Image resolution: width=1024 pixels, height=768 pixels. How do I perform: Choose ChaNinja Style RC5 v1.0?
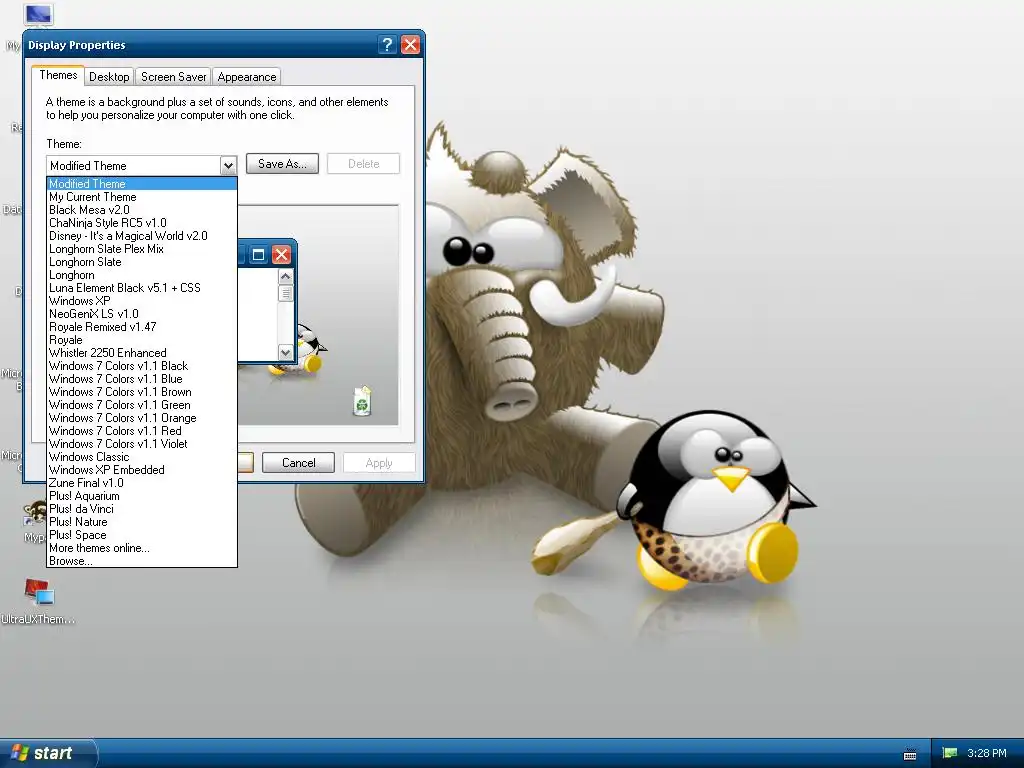(x=142, y=223)
